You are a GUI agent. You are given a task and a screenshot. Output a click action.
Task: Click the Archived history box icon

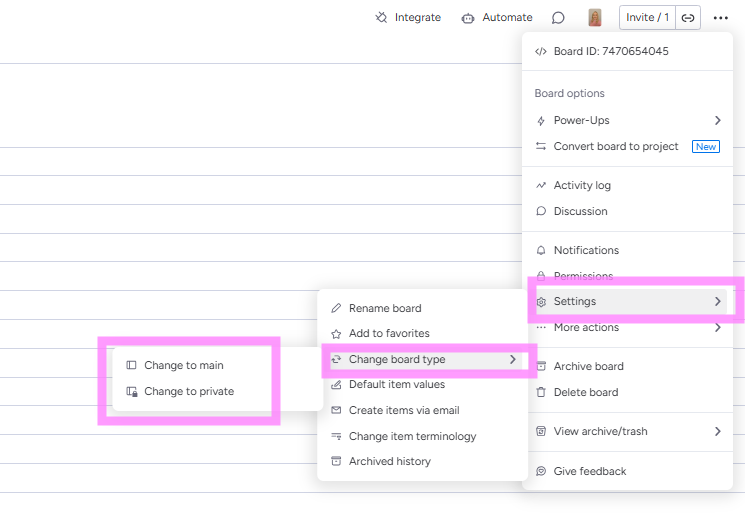click(x=336, y=461)
